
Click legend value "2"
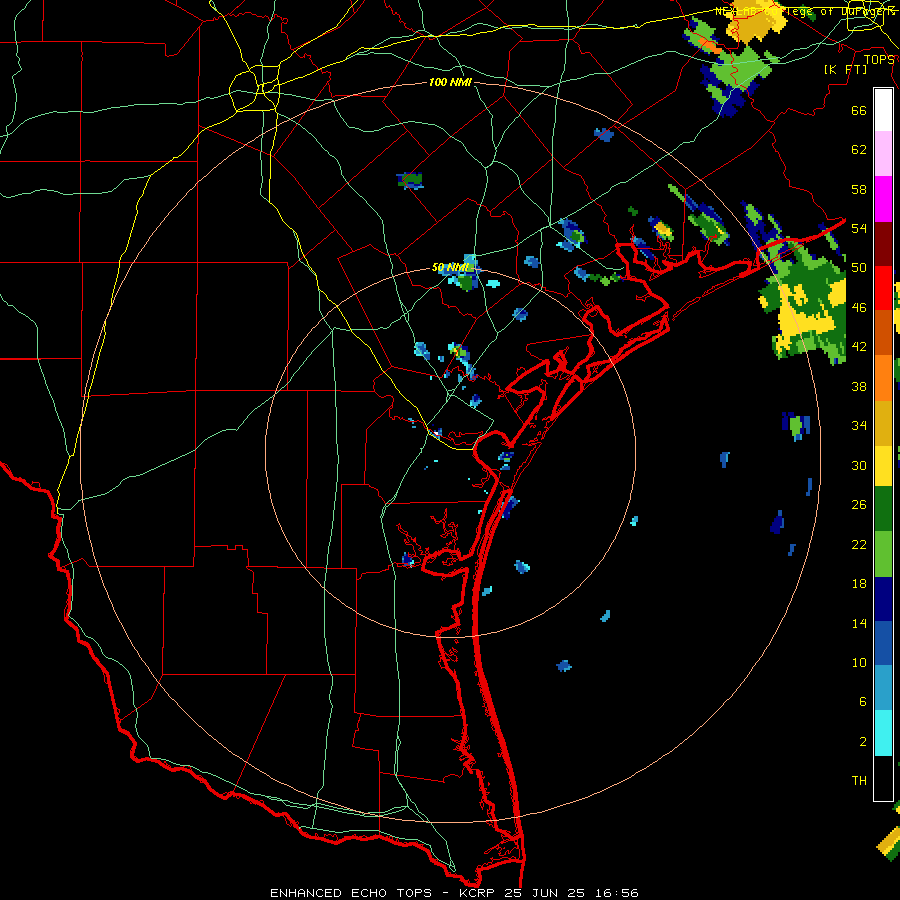coord(862,742)
